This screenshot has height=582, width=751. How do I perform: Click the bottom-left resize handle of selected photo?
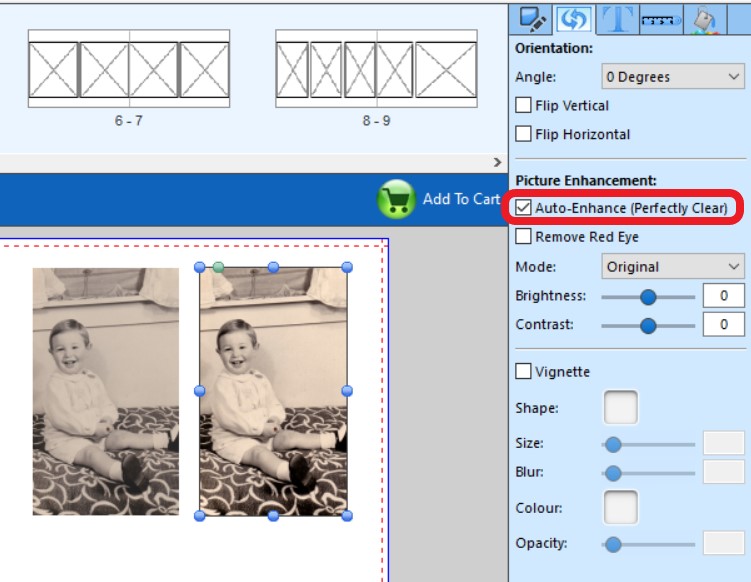[200, 516]
